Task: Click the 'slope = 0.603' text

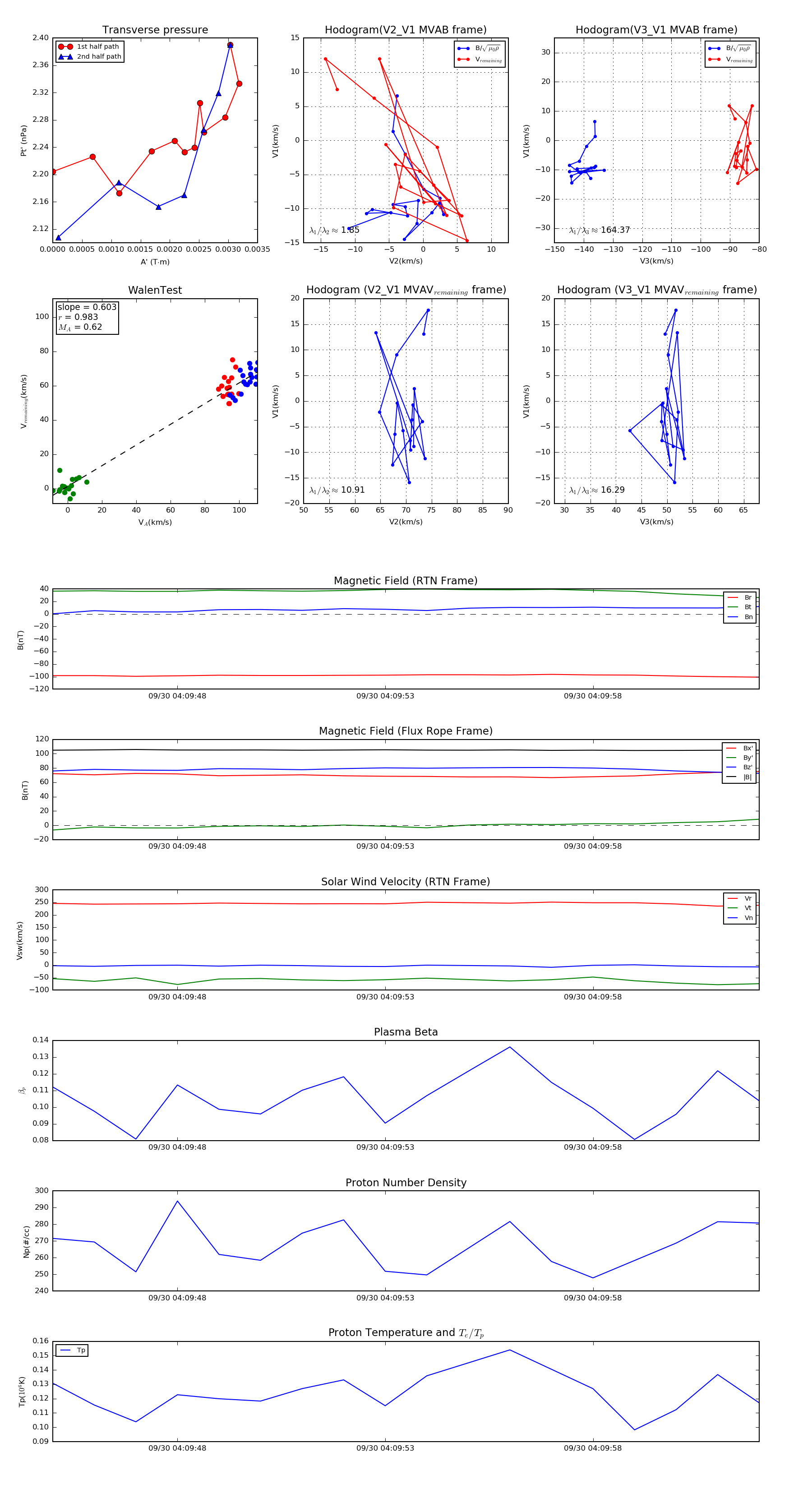Action: pyautogui.click(x=87, y=307)
